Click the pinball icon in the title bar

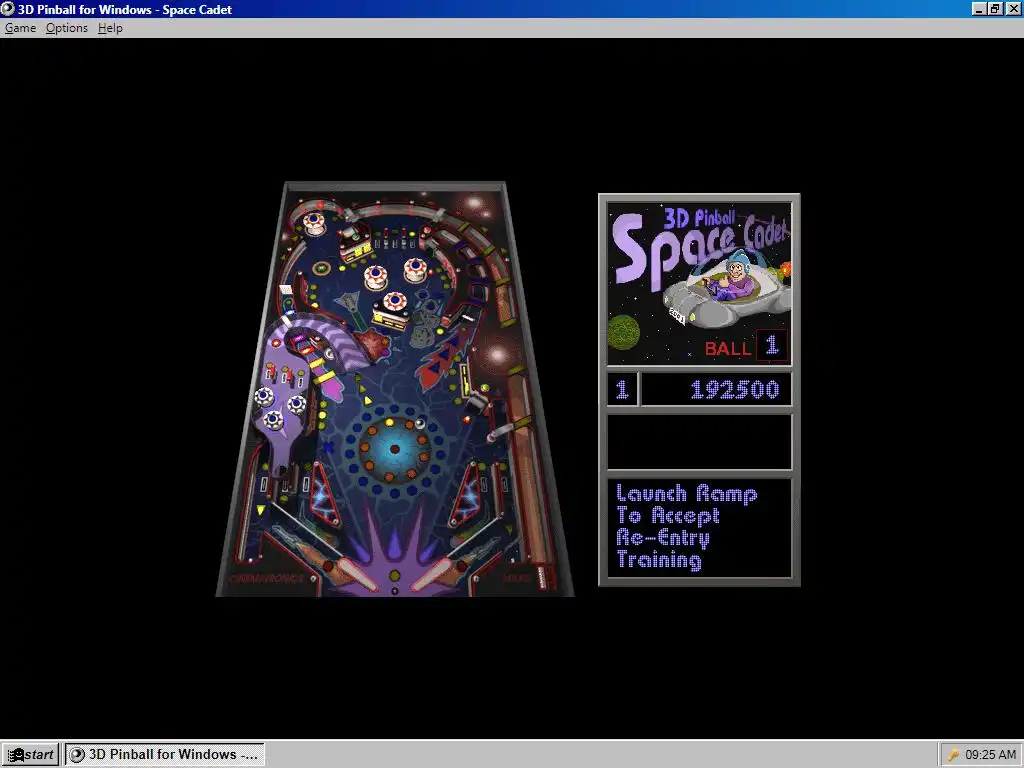pos(8,9)
